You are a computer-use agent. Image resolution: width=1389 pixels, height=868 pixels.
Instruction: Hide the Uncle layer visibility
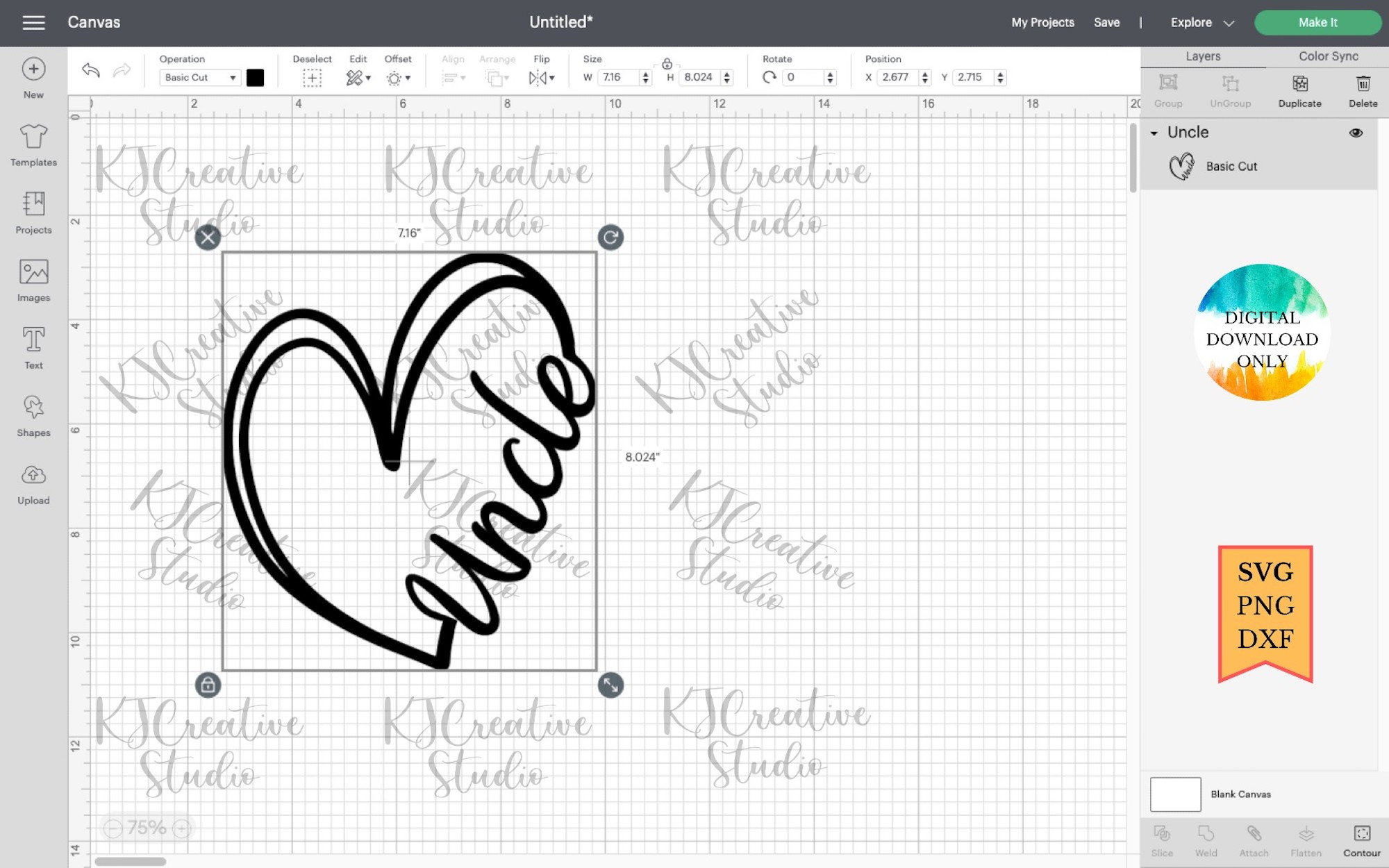(1356, 132)
